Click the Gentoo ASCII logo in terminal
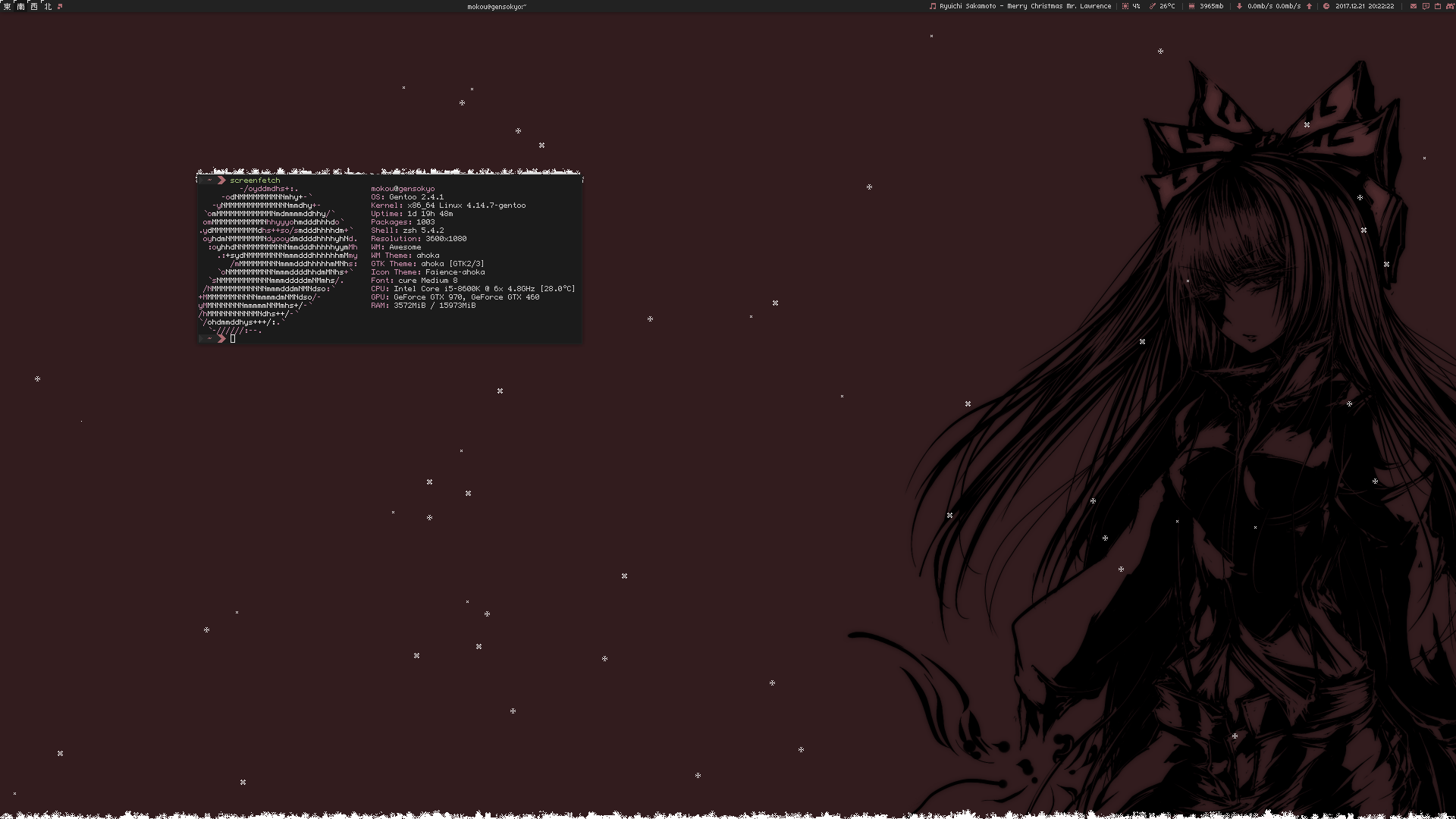Image resolution: width=1456 pixels, height=819 pixels. point(278,259)
